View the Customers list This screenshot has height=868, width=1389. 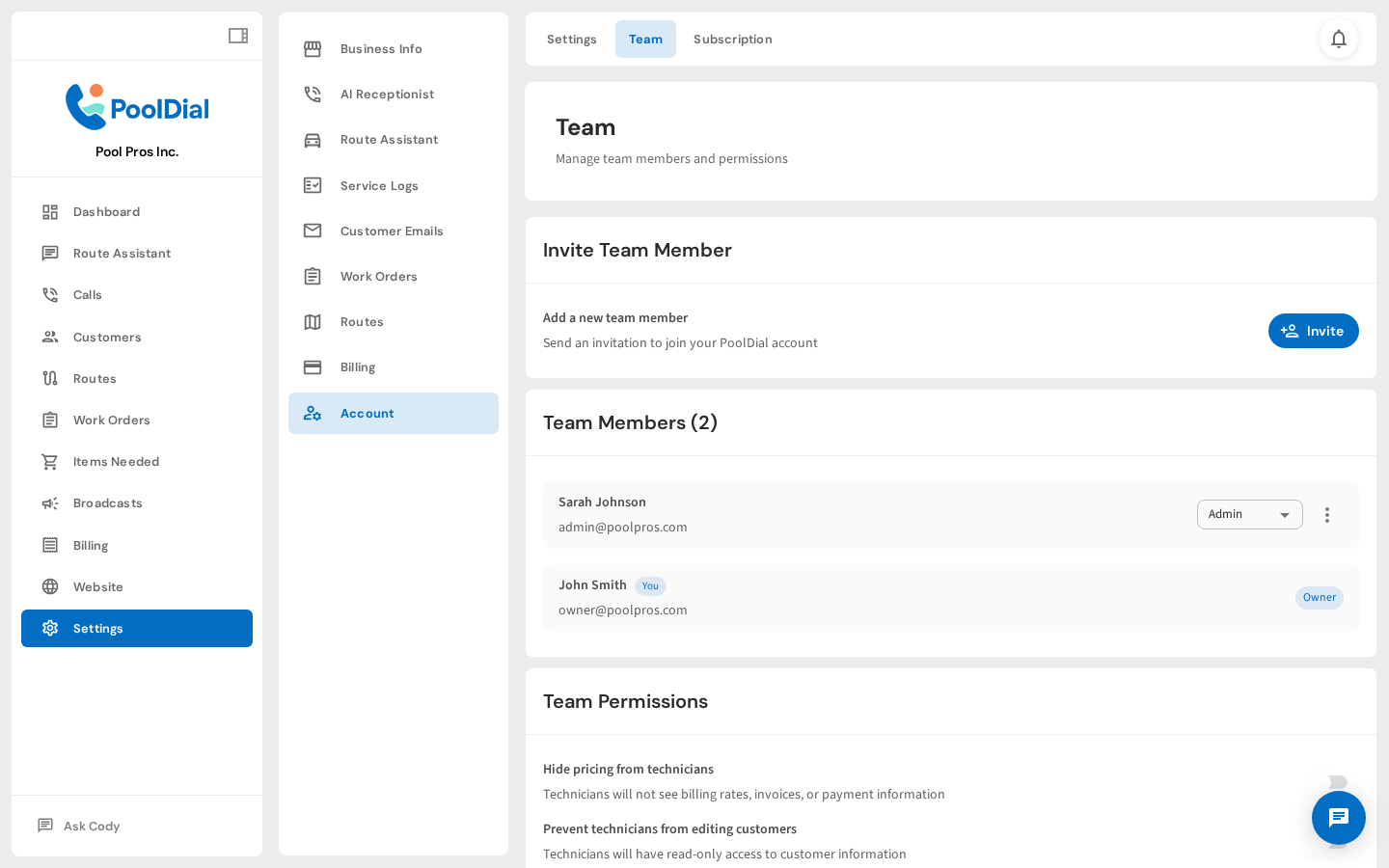click(x=107, y=337)
